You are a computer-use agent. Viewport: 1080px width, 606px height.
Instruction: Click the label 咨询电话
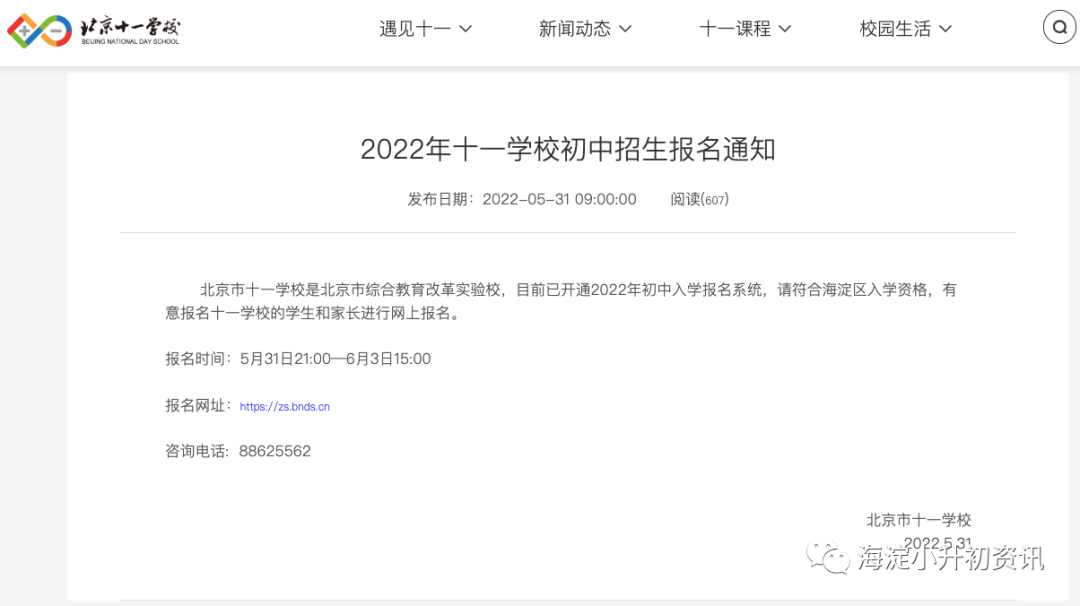(195, 452)
